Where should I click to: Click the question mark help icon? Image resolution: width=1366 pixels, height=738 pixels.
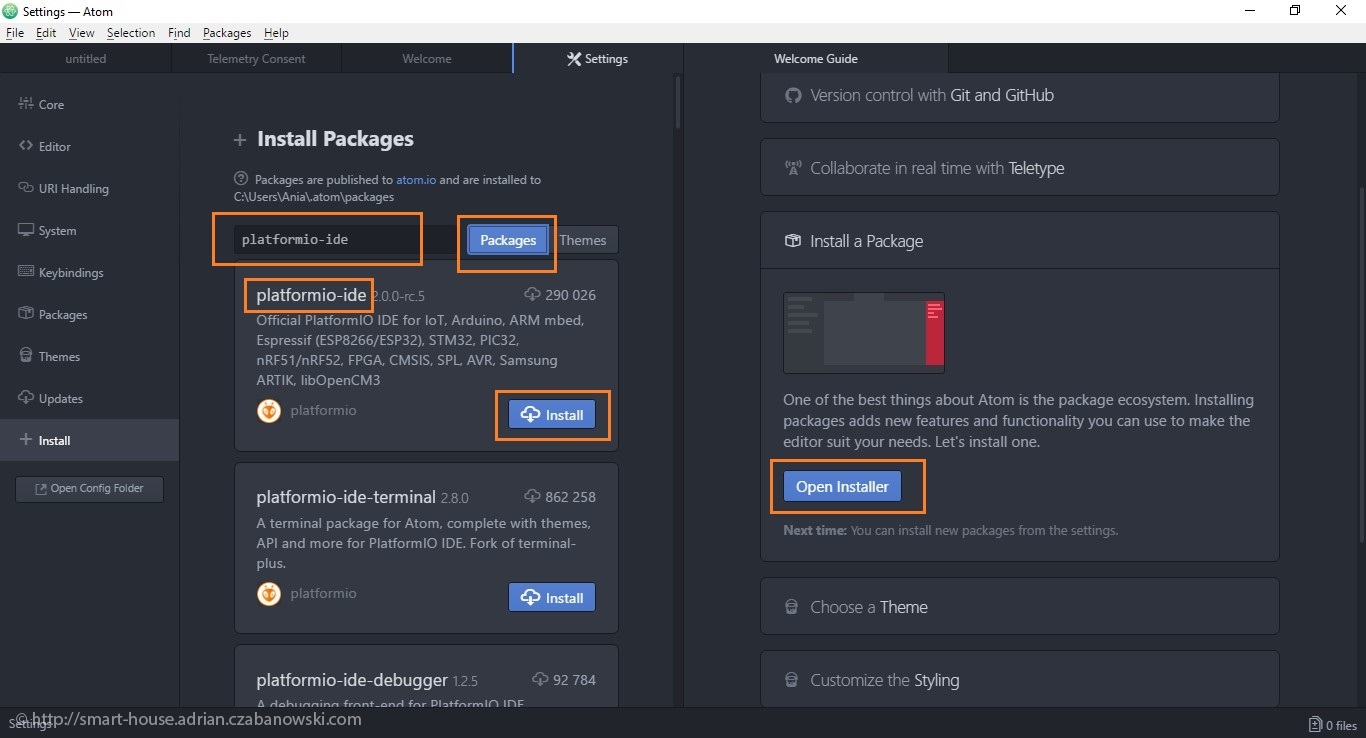241,179
